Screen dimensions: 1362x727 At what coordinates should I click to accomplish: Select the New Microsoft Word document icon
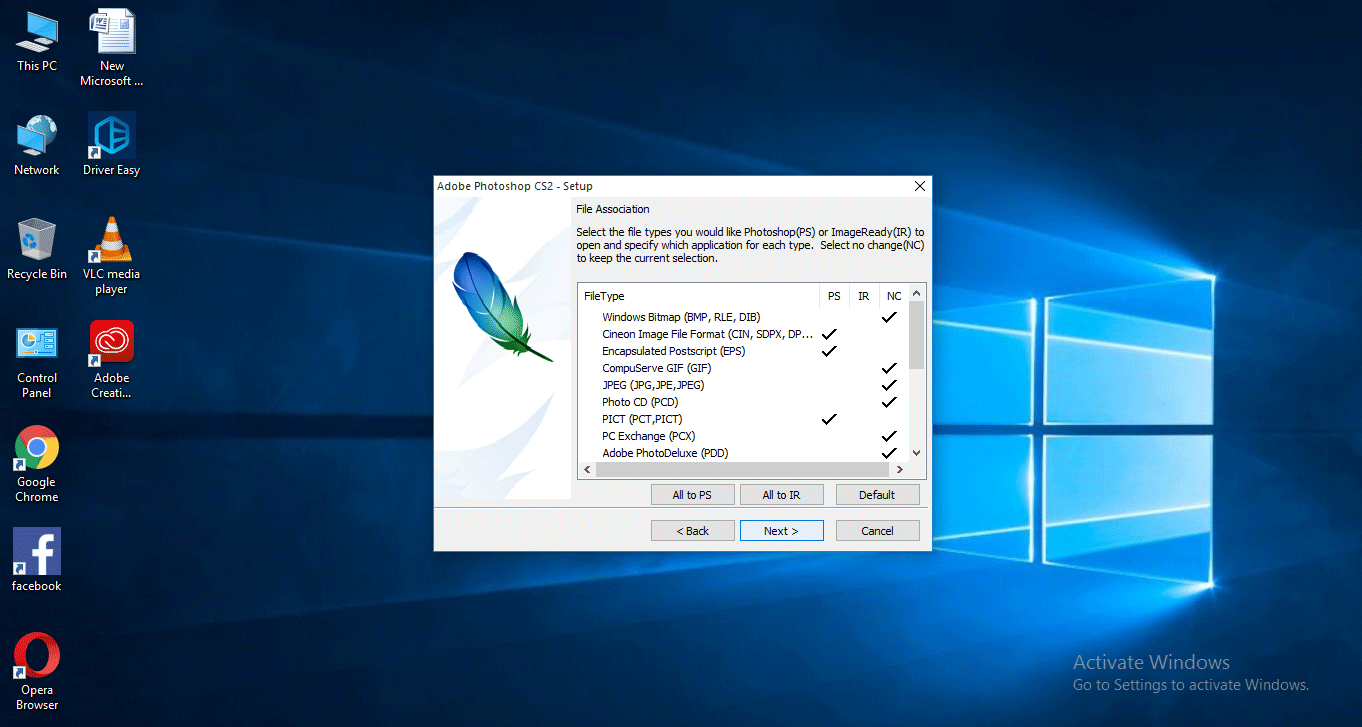coord(112,48)
